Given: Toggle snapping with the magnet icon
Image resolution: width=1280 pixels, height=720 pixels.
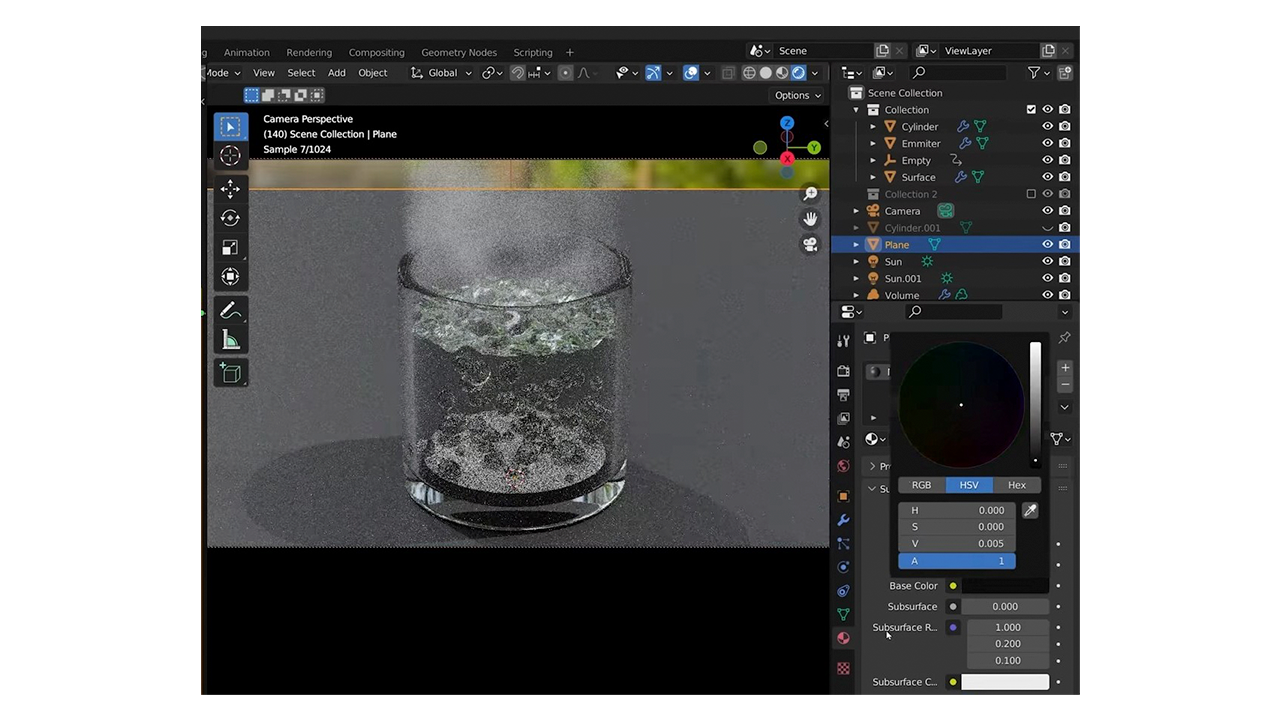Looking at the screenshot, I should pyautogui.click(x=518, y=73).
